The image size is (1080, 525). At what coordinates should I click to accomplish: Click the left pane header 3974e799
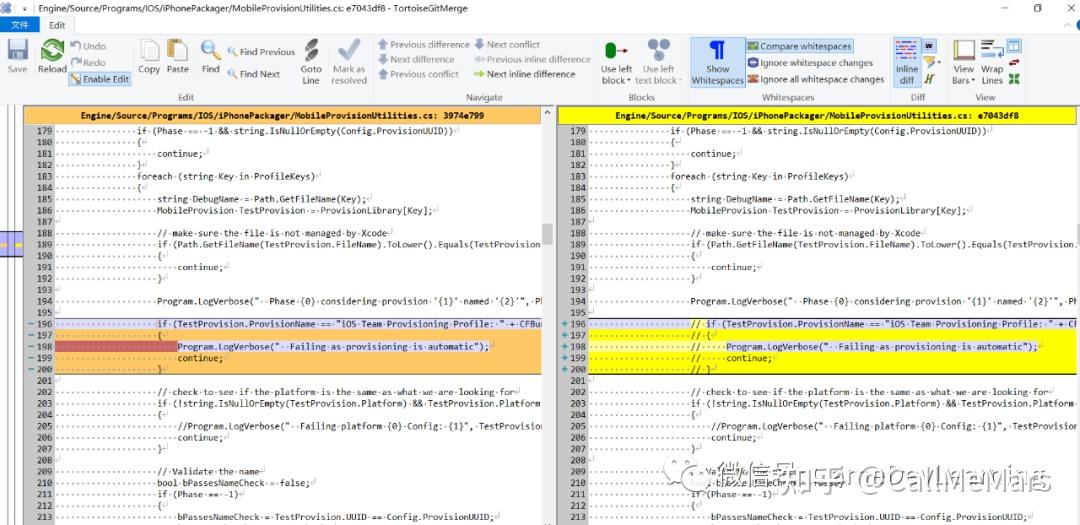click(282, 116)
